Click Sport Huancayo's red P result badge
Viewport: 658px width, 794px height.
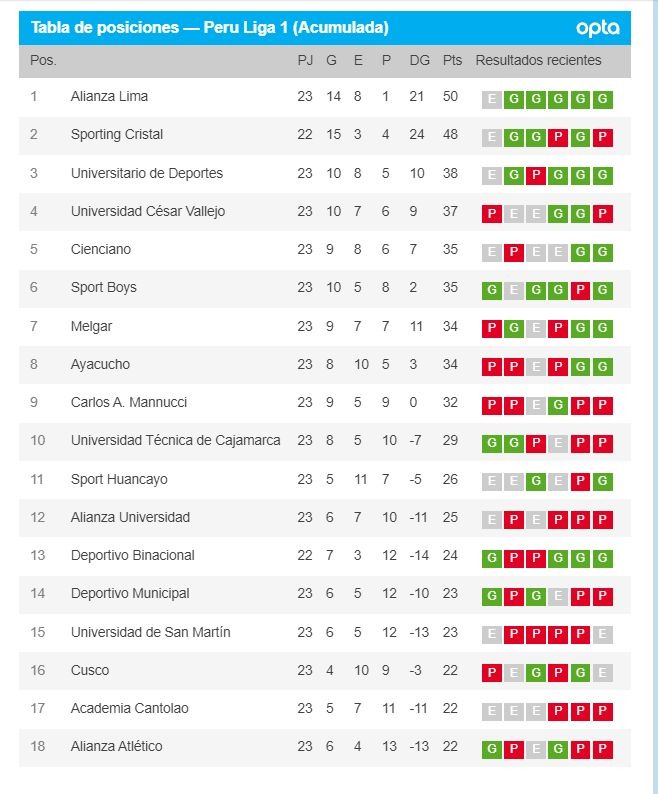coord(580,481)
